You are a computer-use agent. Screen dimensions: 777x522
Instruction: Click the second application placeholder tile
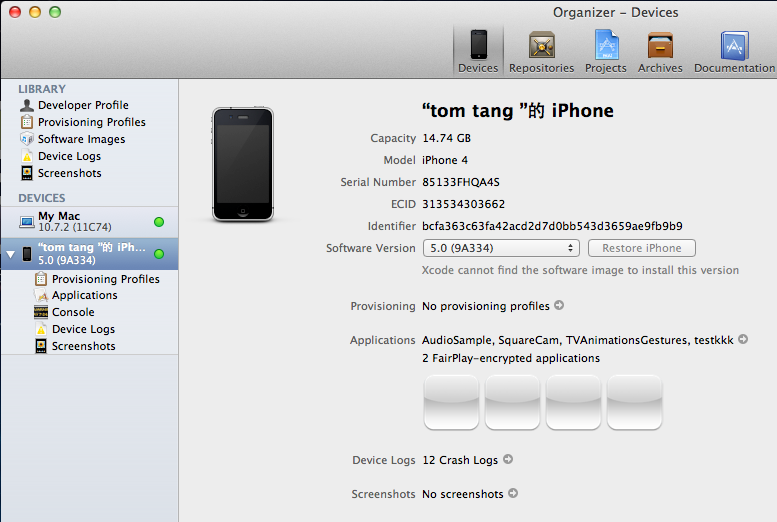[x=512, y=402]
